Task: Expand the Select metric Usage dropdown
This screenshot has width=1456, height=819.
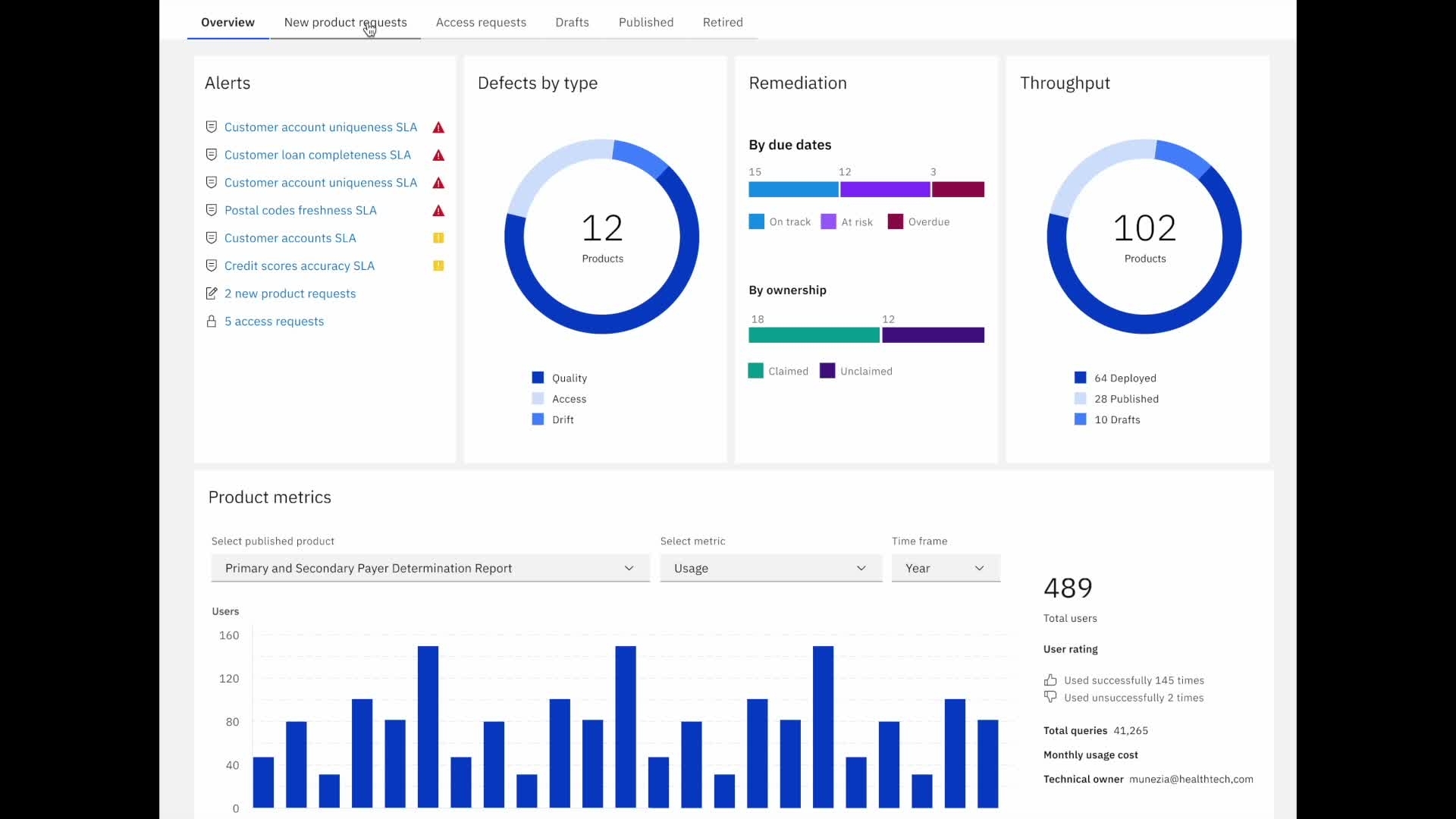Action: pyautogui.click(x=770, y=568)
